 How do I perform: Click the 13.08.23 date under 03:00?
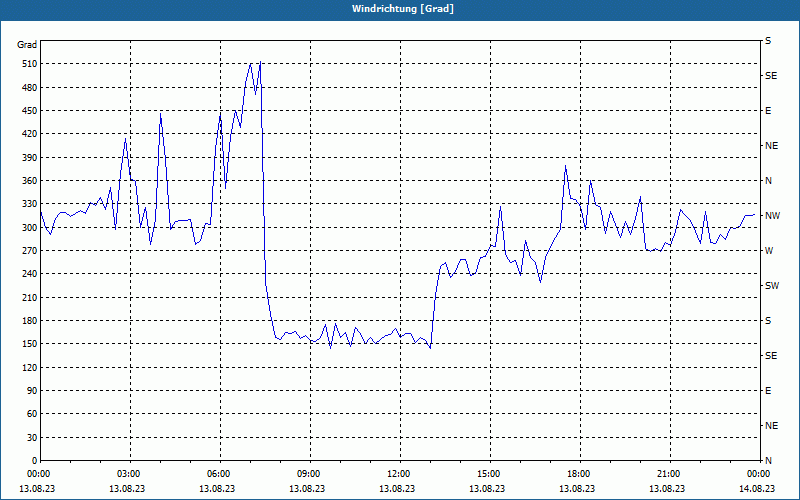click(x=127, y=489)
